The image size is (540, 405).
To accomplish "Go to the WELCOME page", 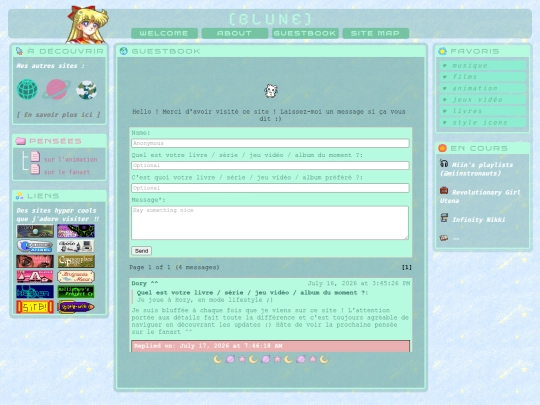I will tap(164, 33).
